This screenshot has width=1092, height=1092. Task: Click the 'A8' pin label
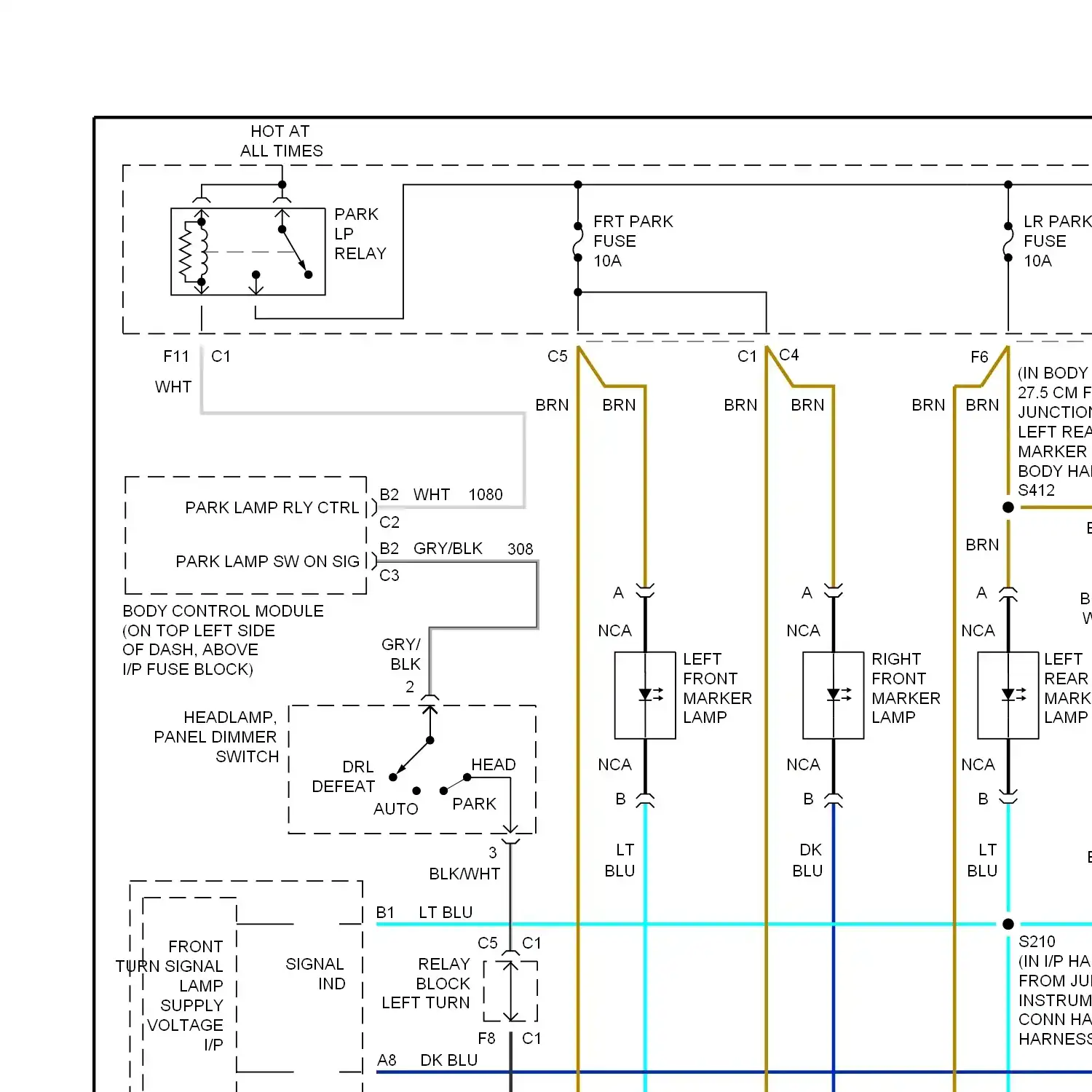point(387,1061)
